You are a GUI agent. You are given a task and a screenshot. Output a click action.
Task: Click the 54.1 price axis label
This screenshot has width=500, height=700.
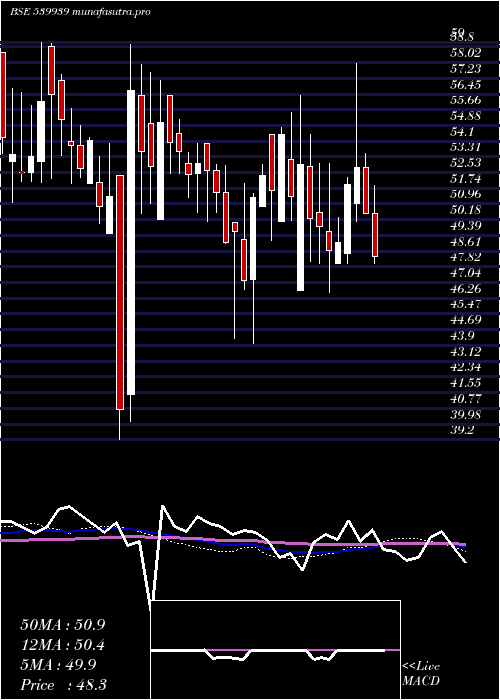[x=462, y=131]
